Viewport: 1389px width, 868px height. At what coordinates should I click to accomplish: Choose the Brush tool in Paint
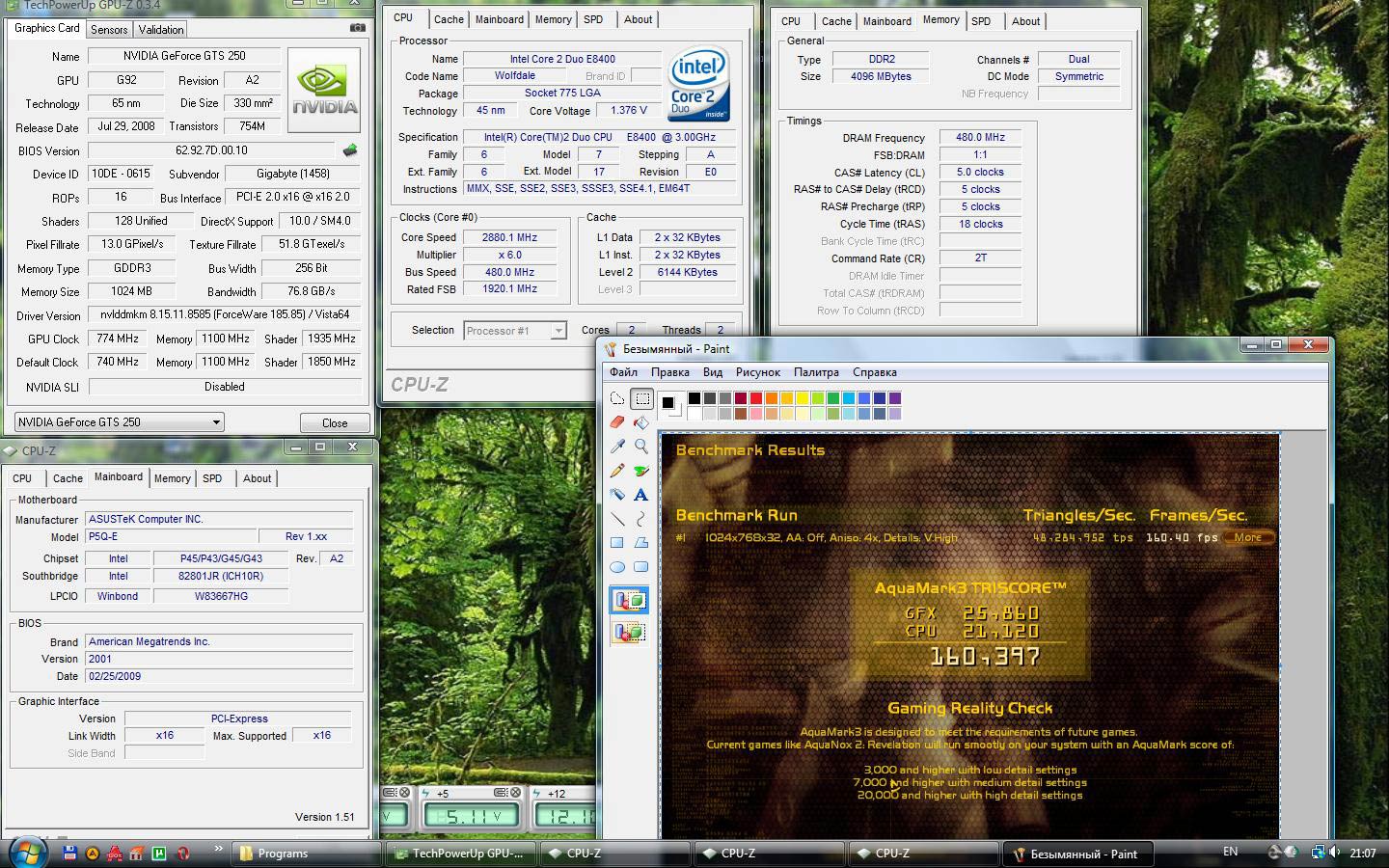pyautogui.click(x=641, y=471)
